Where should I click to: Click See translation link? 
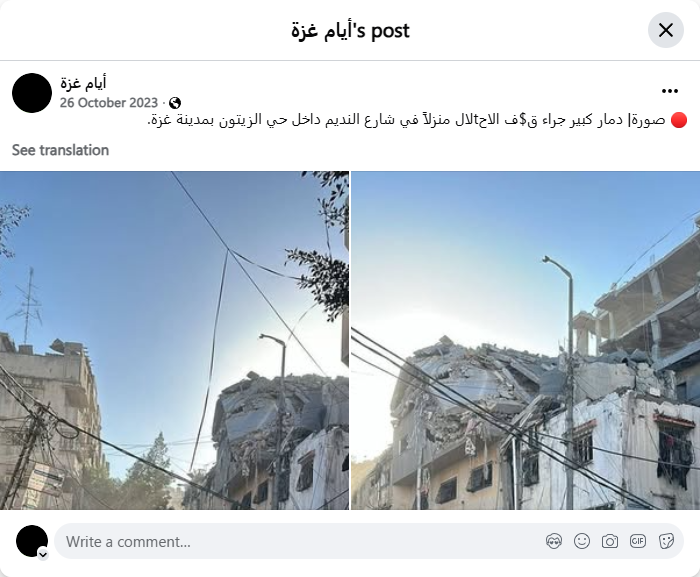coord(60,150)
